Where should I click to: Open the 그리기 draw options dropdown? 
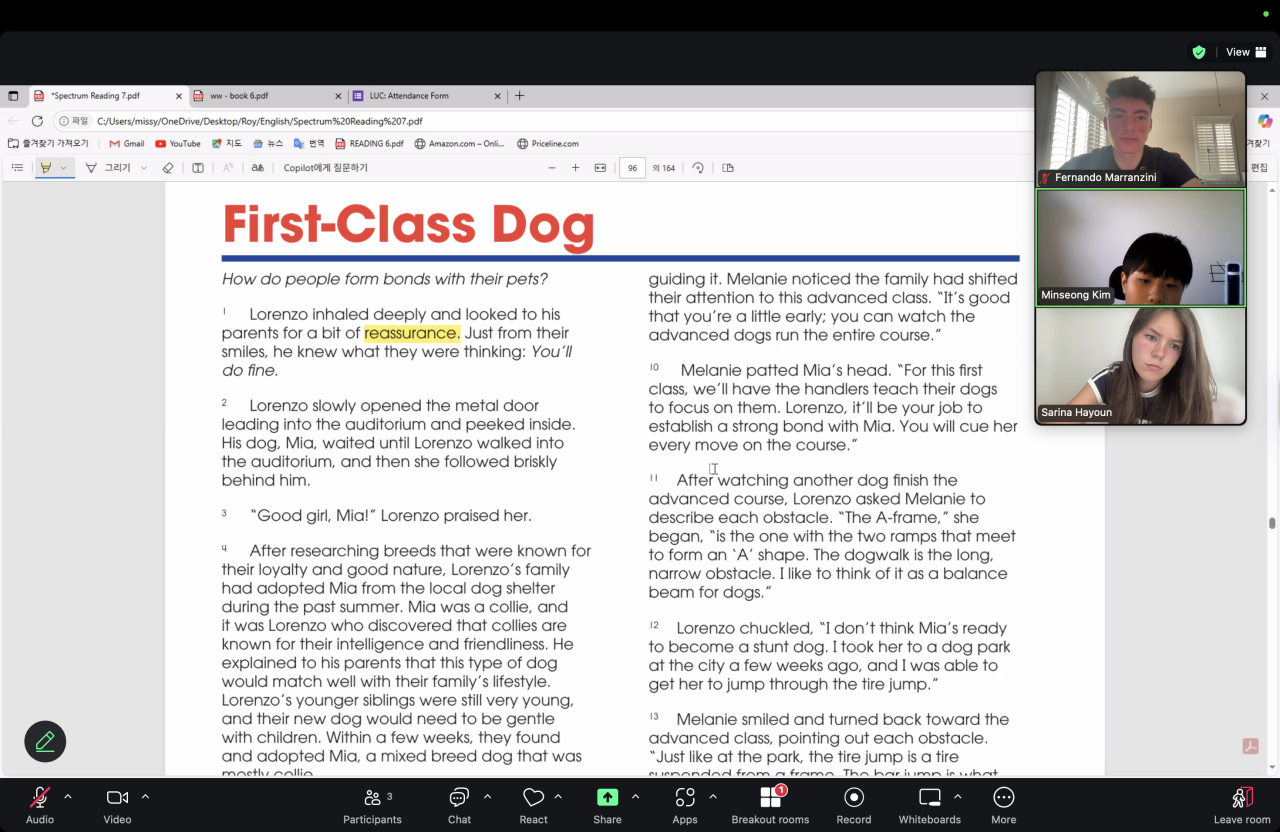144,168
